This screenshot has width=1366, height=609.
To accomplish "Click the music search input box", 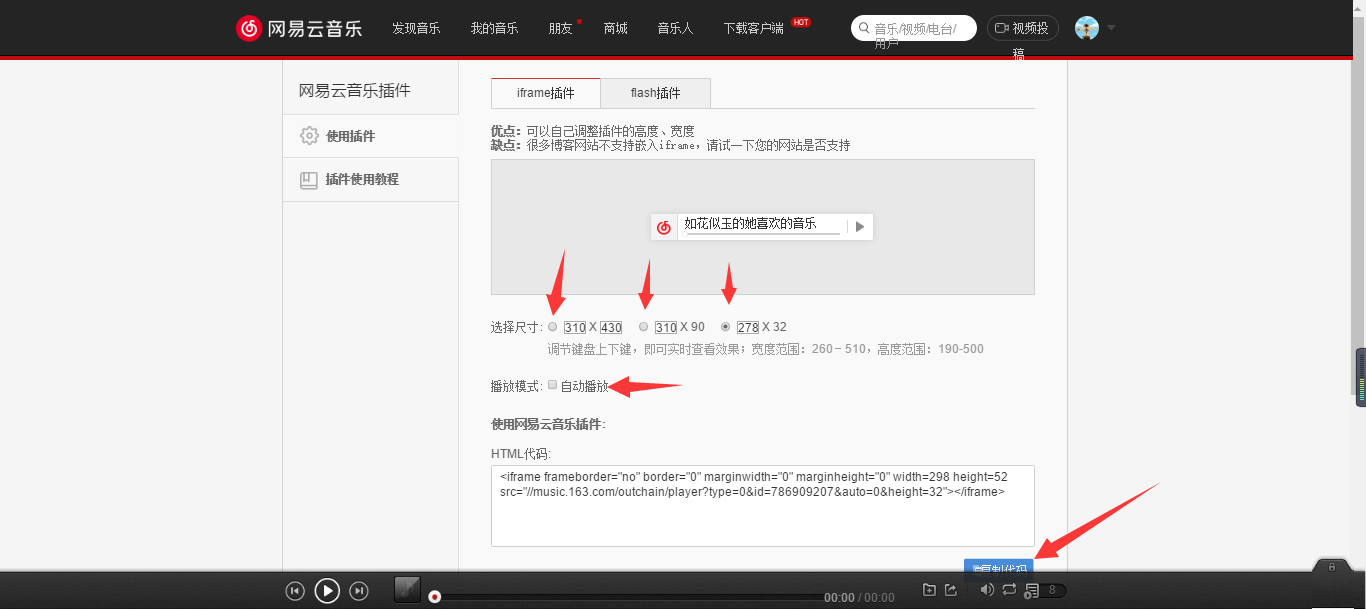I will [914, 28].
